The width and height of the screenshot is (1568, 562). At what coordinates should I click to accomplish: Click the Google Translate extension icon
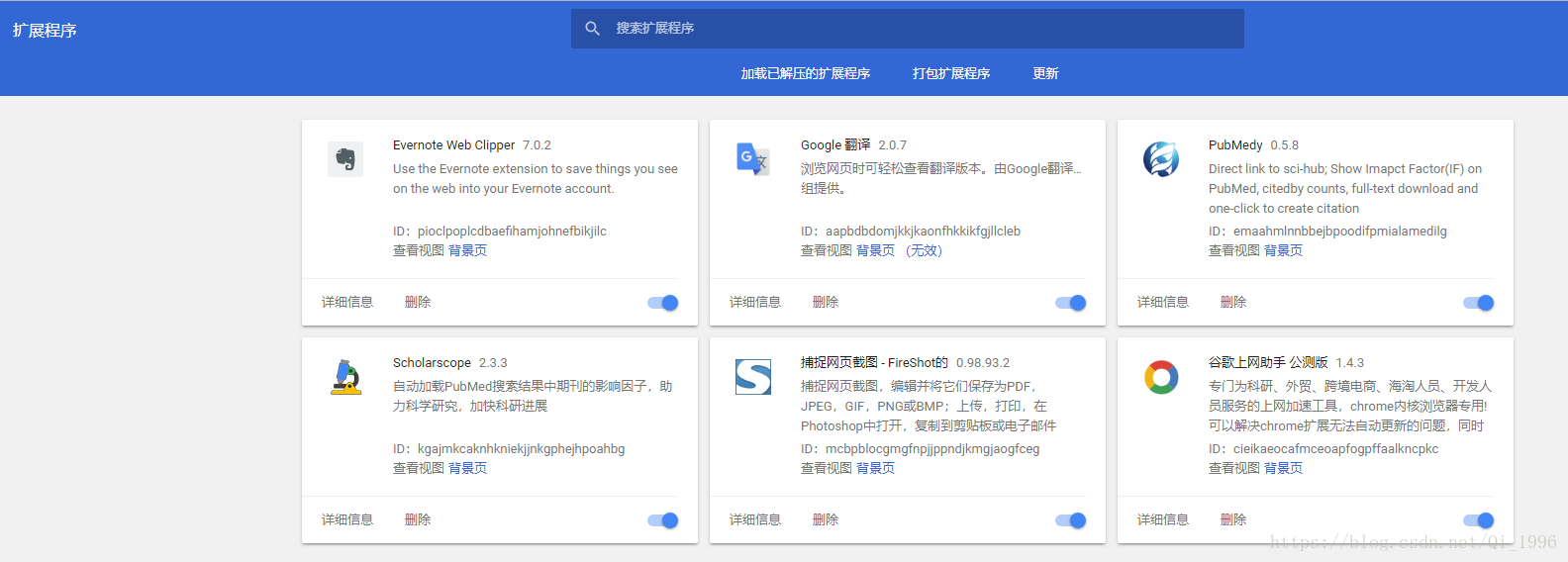tap(753, 159)
